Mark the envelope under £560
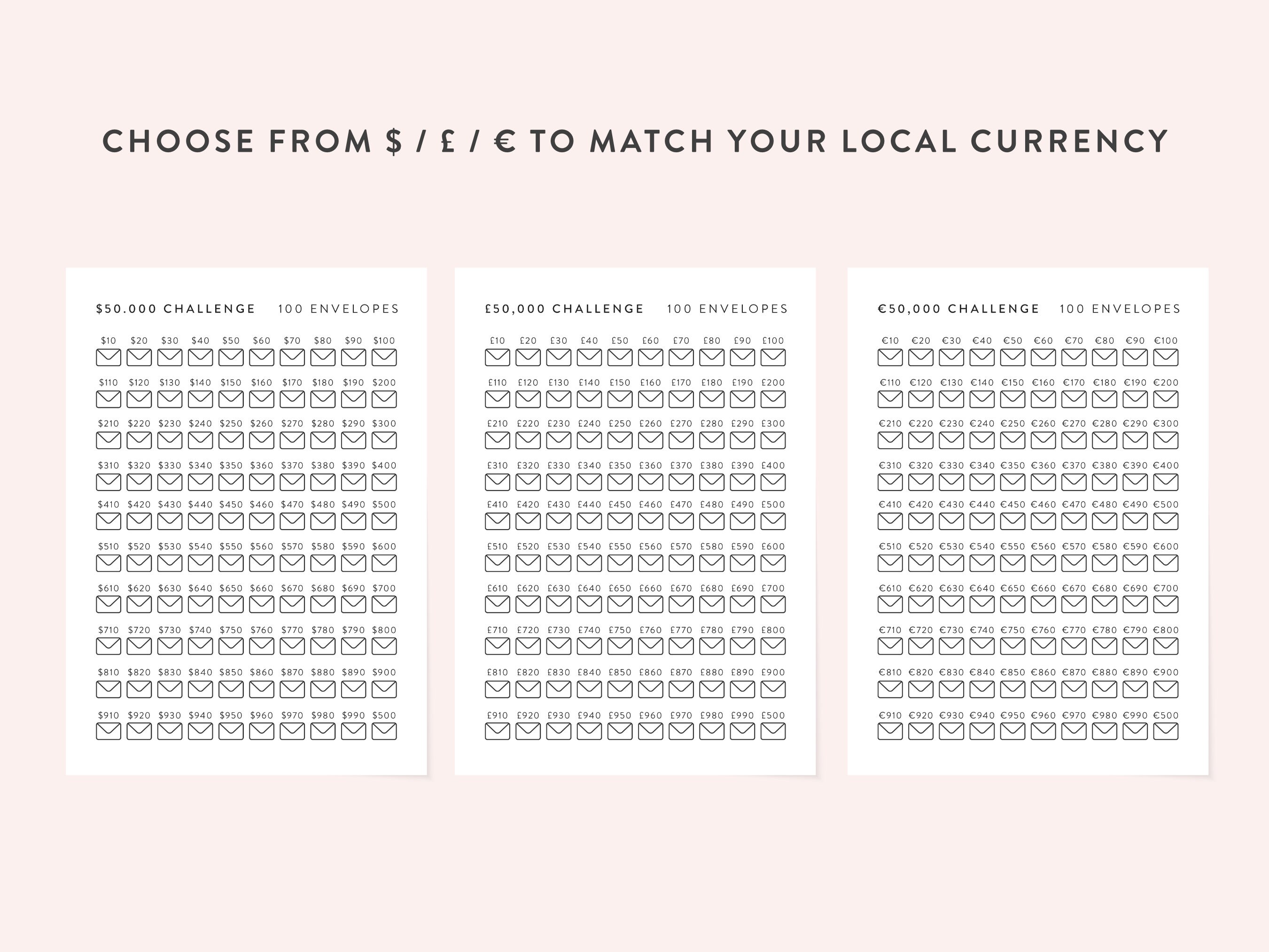This screenshot has height=952, width=1269. pyautogui.click(x=651, y=563)
